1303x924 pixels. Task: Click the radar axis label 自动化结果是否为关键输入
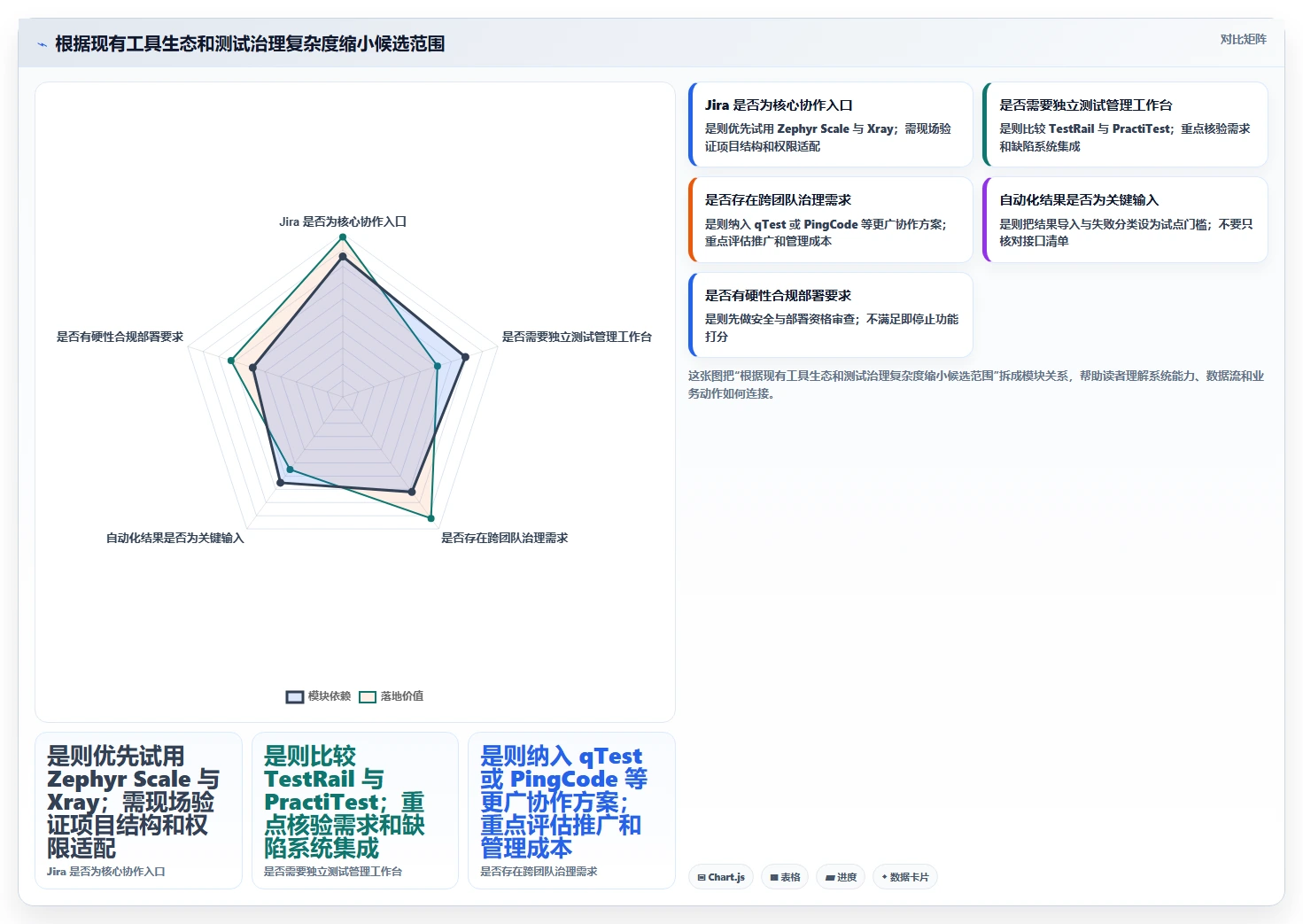tap(175, 538)
